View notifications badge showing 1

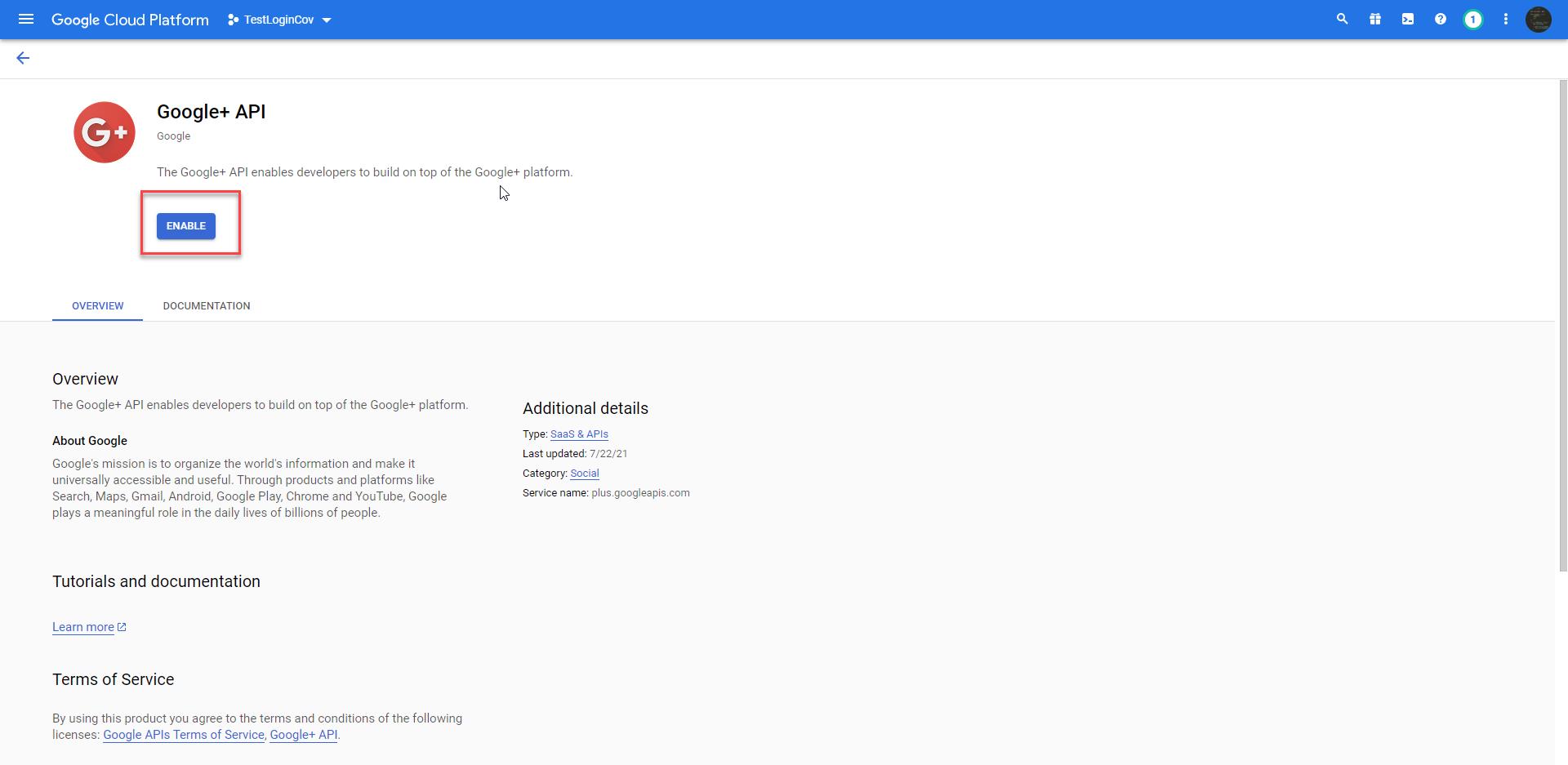(x=1473, y=20)
